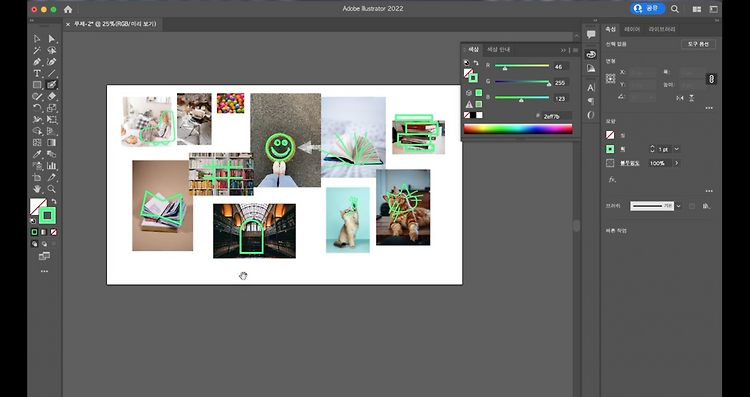
Task: Click the blue 공유 (Share) button
Action: (x=647, y=9)
